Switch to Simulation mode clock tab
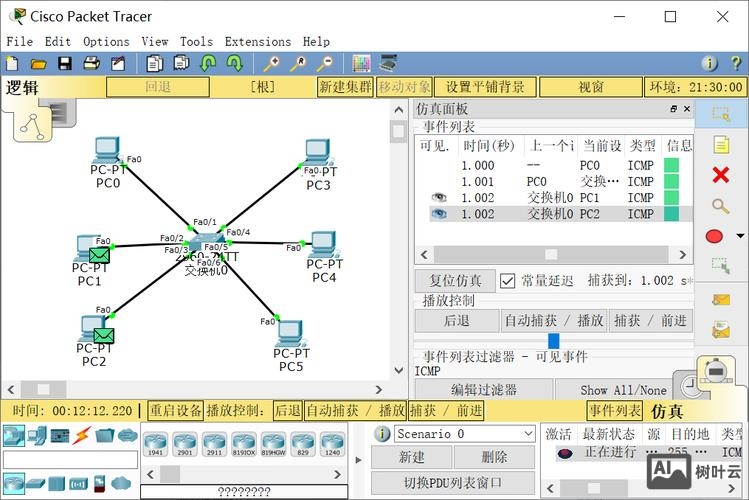Image resolution: width=749 pixels, height=500 pixels. pyautogui.click(x=715, y=372)
